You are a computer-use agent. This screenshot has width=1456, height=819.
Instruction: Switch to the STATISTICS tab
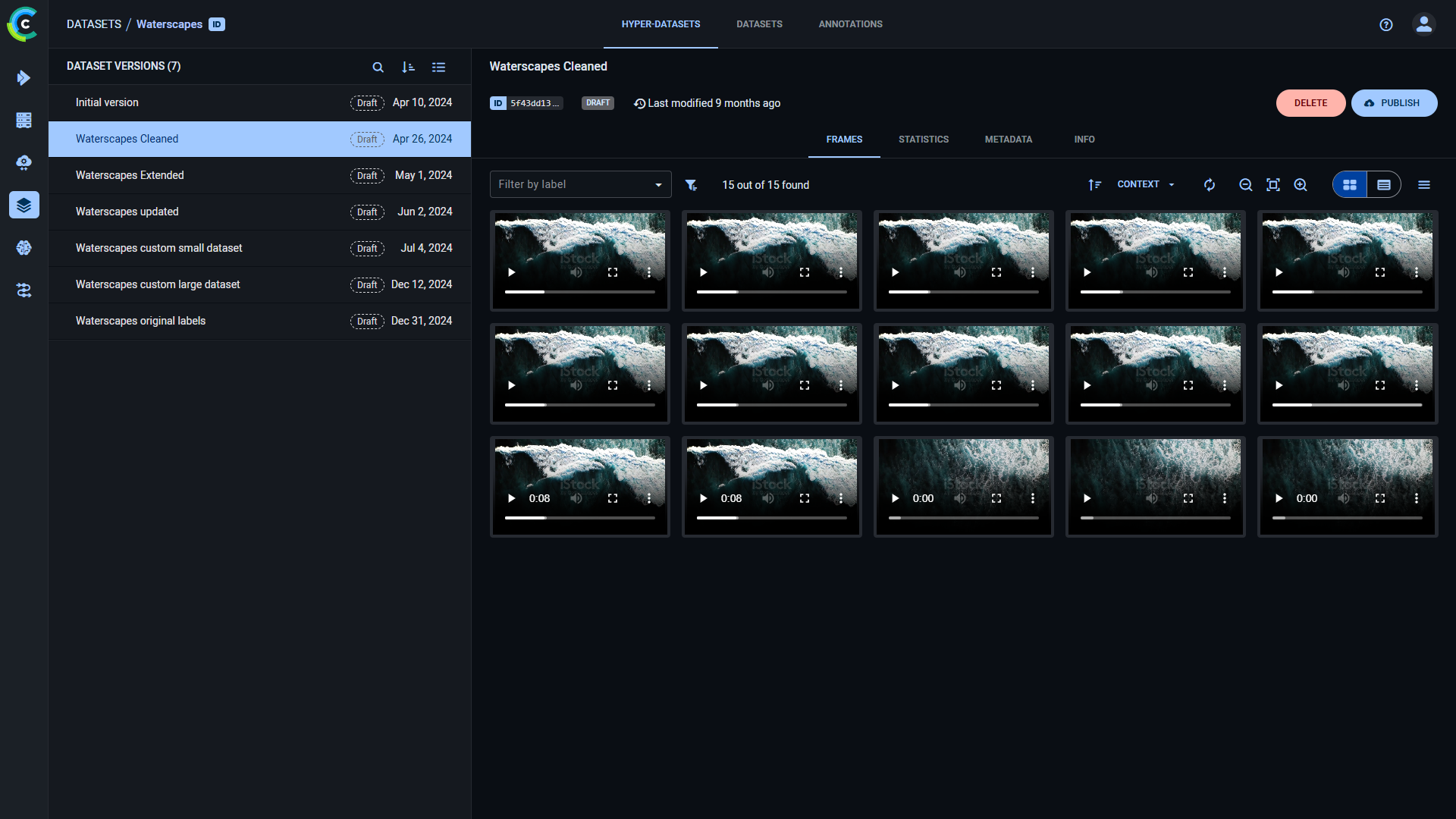pos(924,140)
